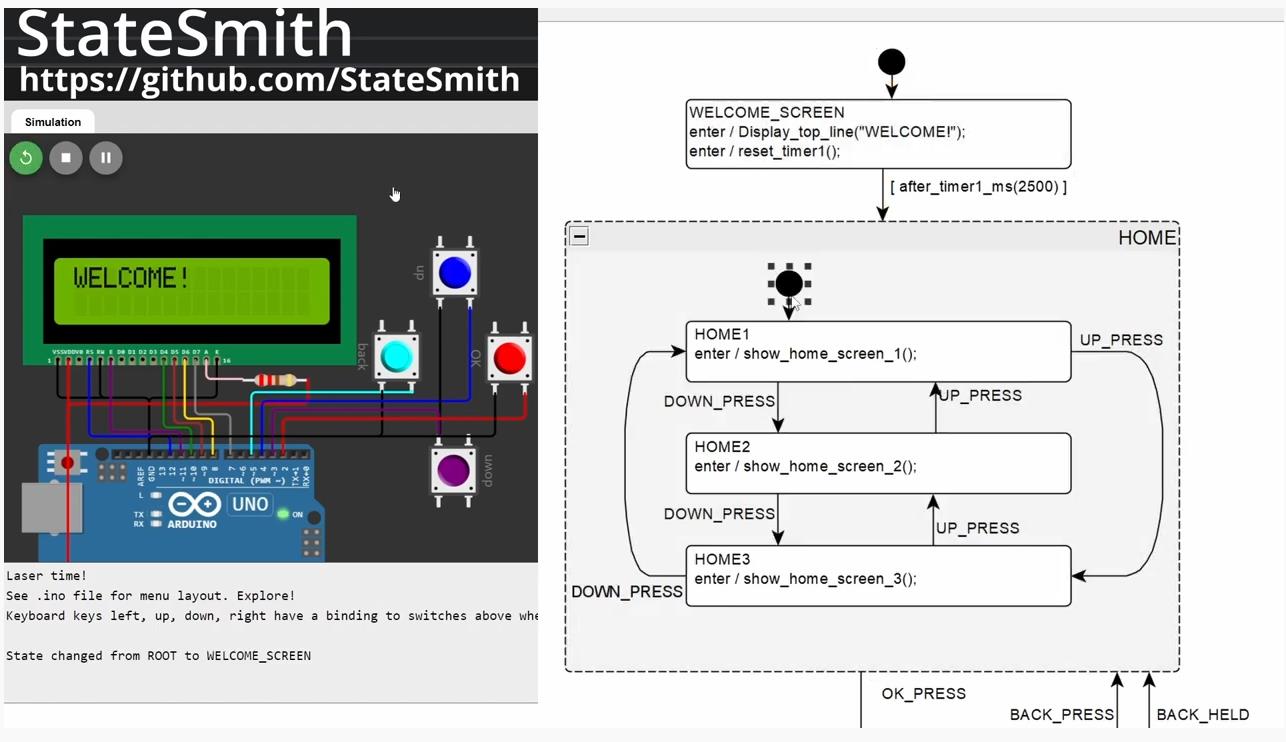Click the HOME group label
Viewport: 1286px width, 742px height.
coord(1146,237)
